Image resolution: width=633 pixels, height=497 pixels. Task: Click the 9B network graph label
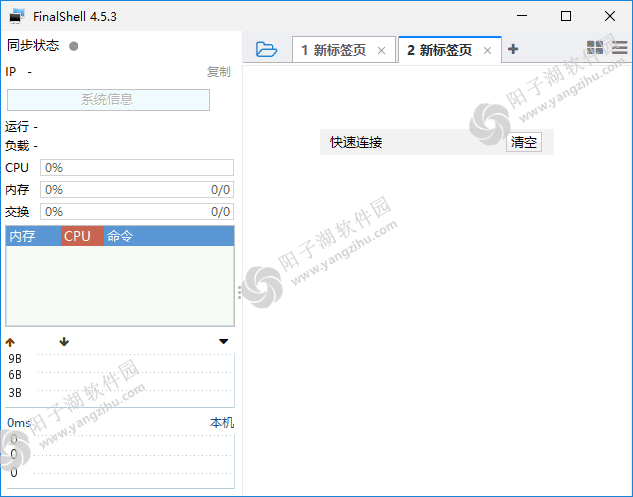tap(15, 359)
